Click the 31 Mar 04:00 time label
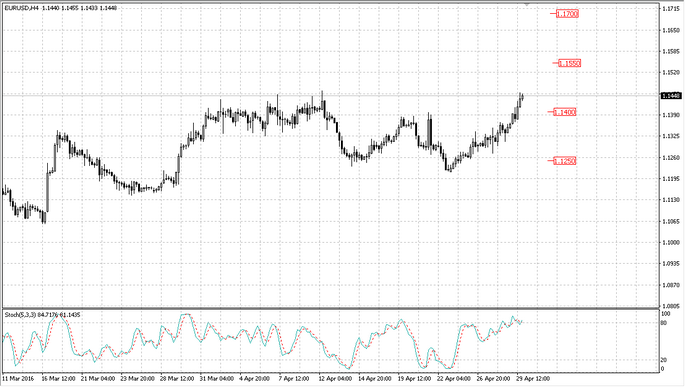 (x=217, y=379)
